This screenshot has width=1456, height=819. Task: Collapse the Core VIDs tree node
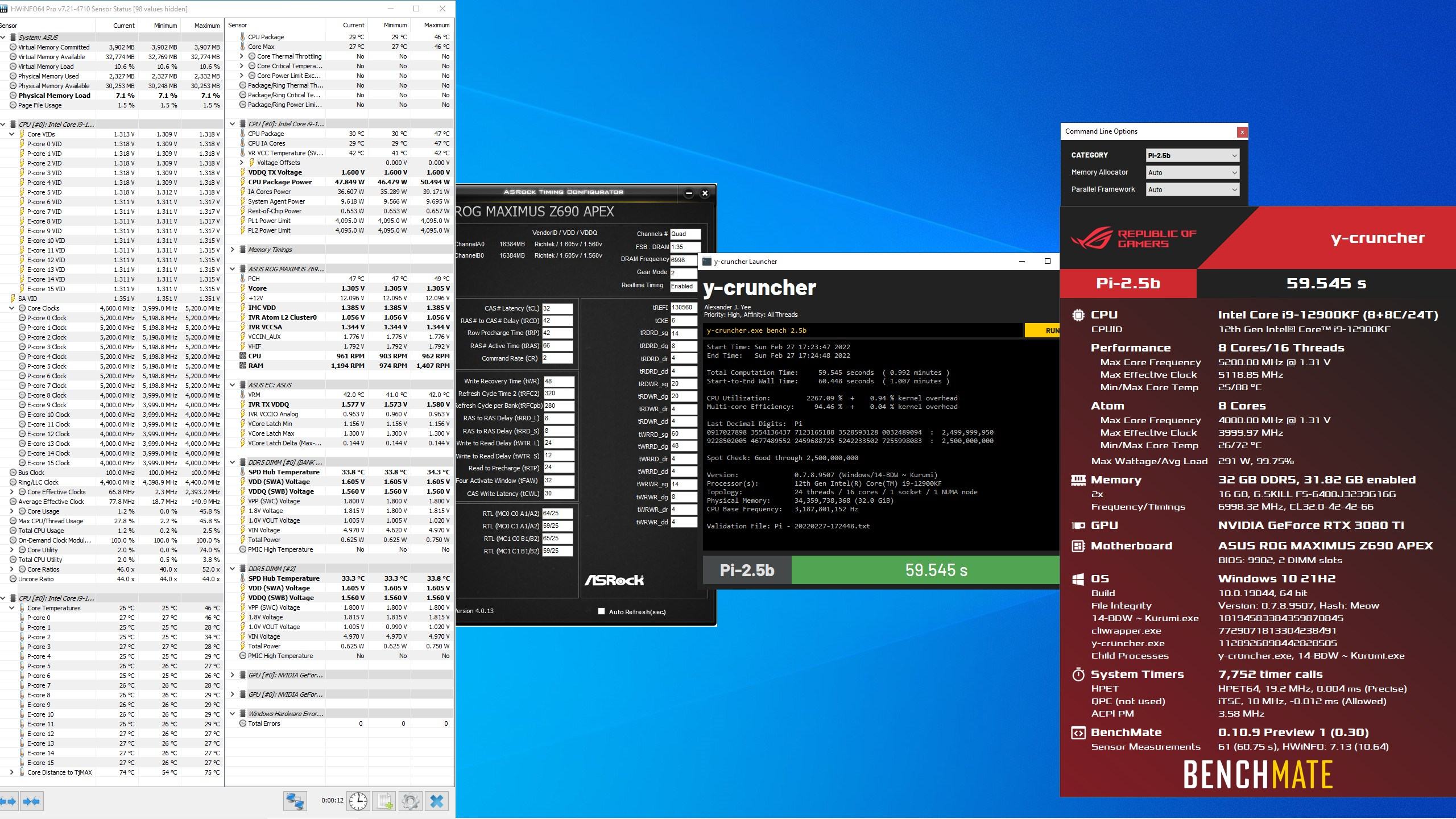[x=11, y=134]
